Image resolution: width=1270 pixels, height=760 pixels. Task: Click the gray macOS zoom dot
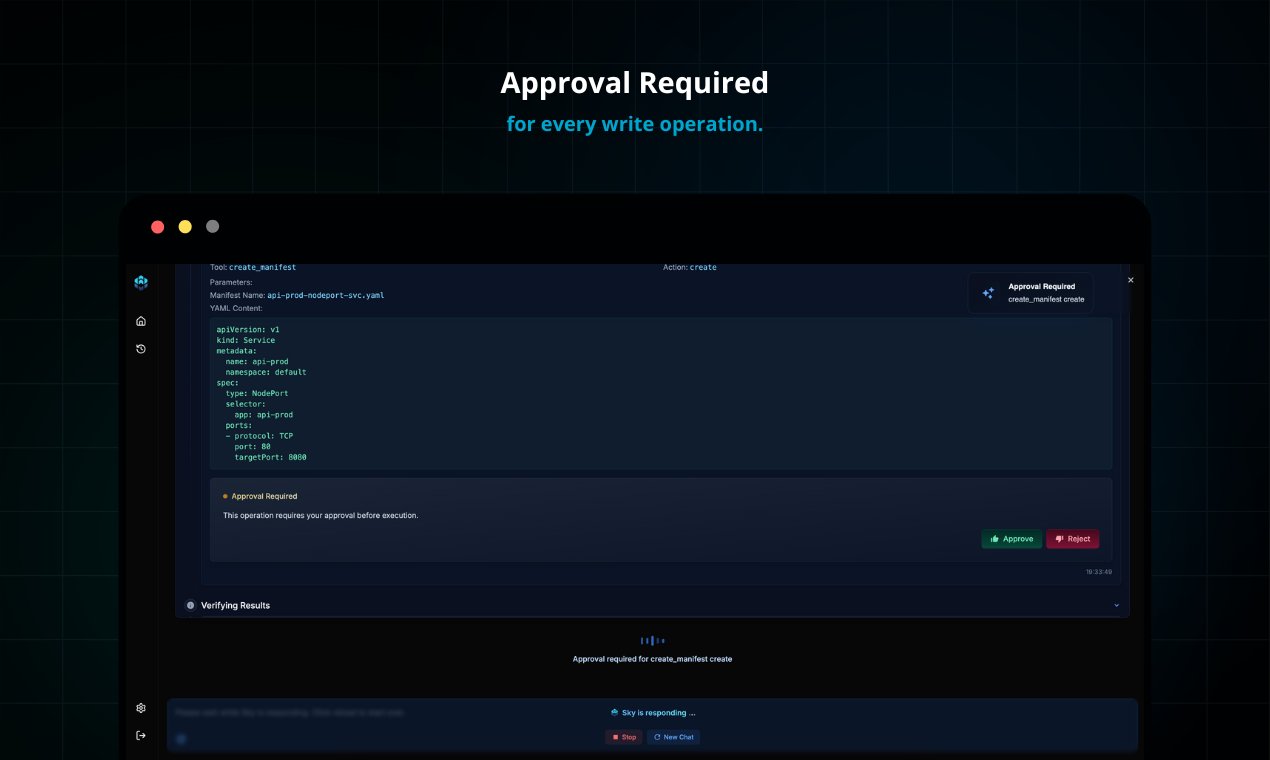click(x=212, y=227)
